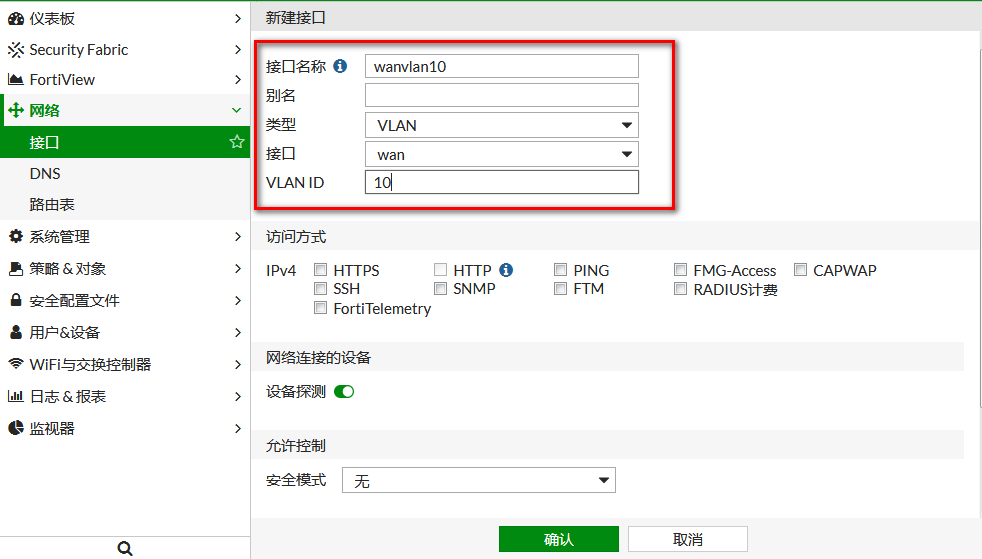Click the Security Fabric icon

pos(16,49)
